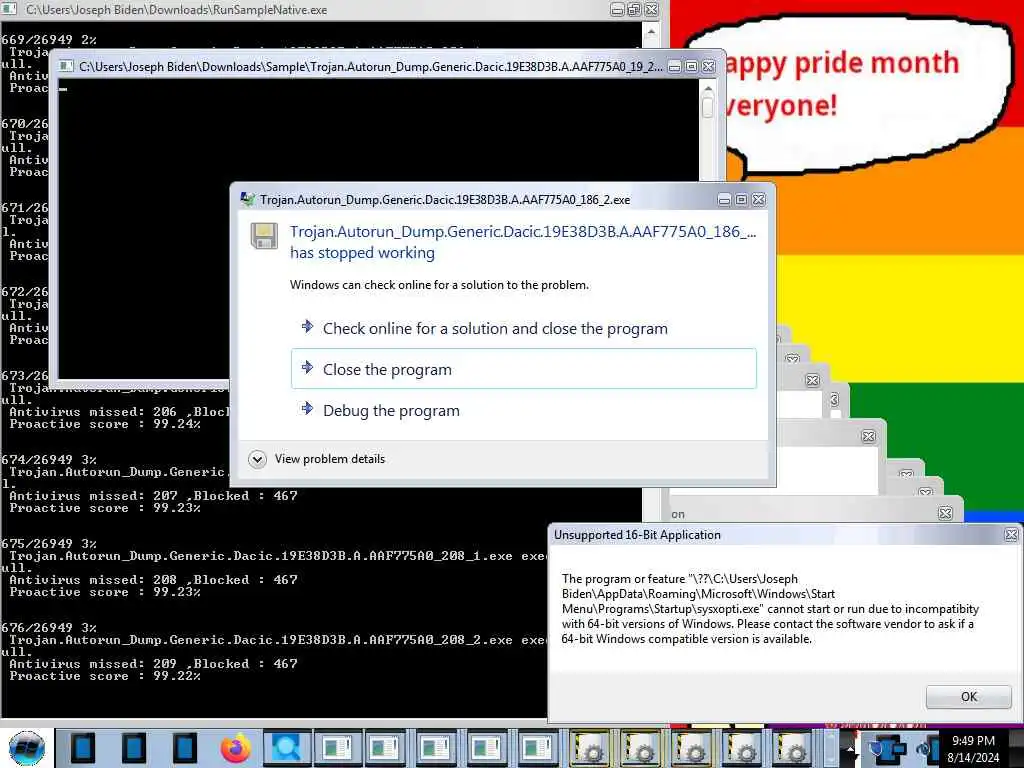Click the crash dialog title bar icon
Viewport: 1024px width, 768px height.
[248, 199]
